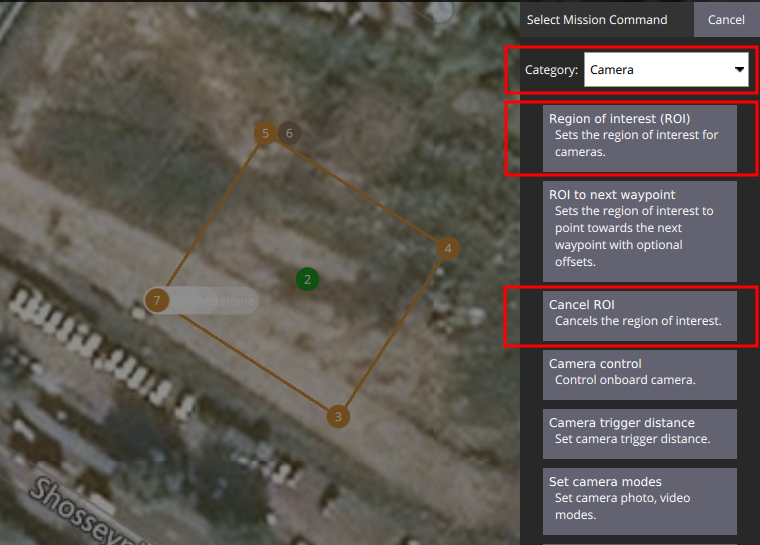Open the Category dropdown arrow
760x545 pixels.
click(739, 69)
